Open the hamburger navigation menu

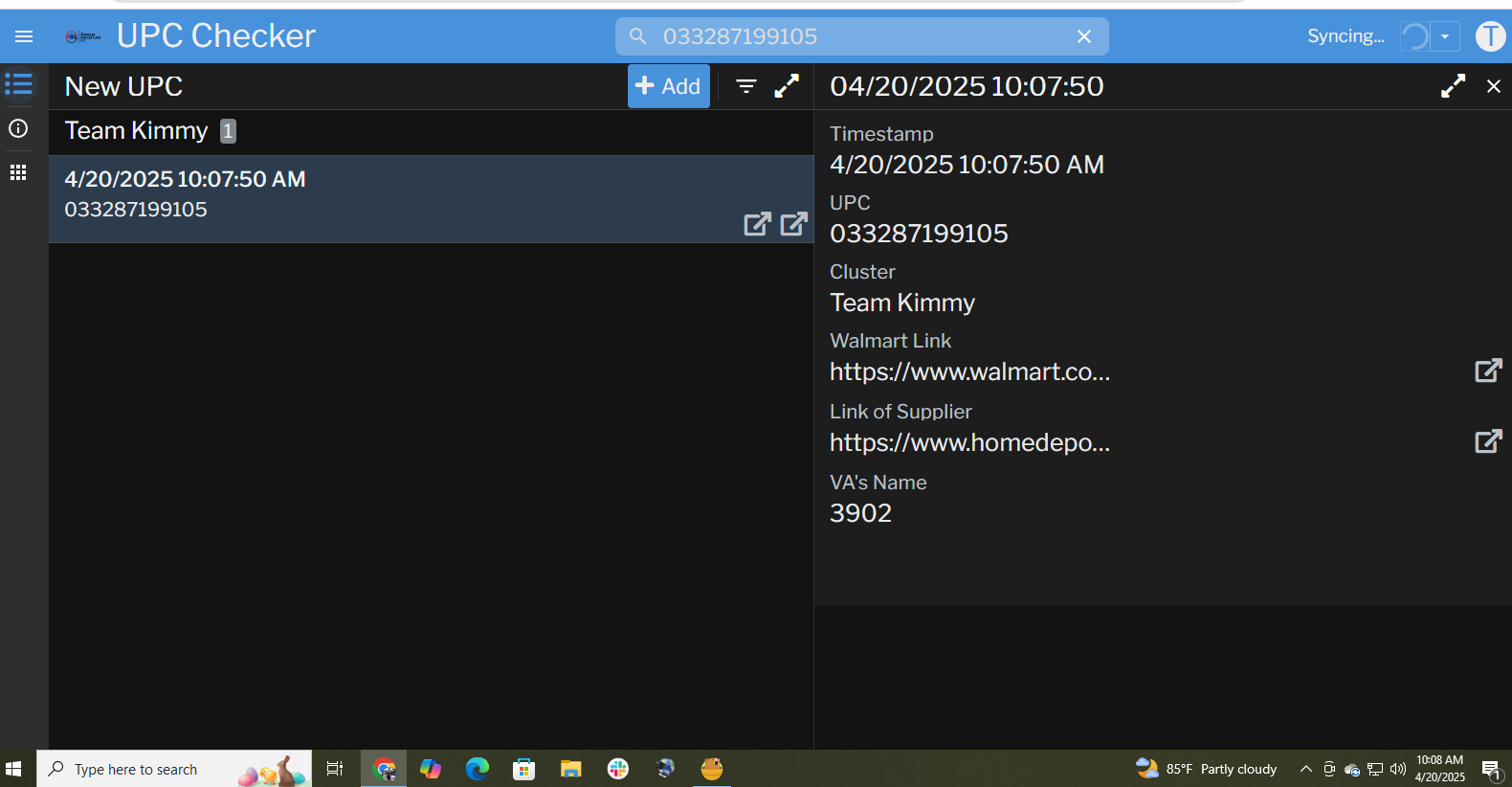point(24,36)
